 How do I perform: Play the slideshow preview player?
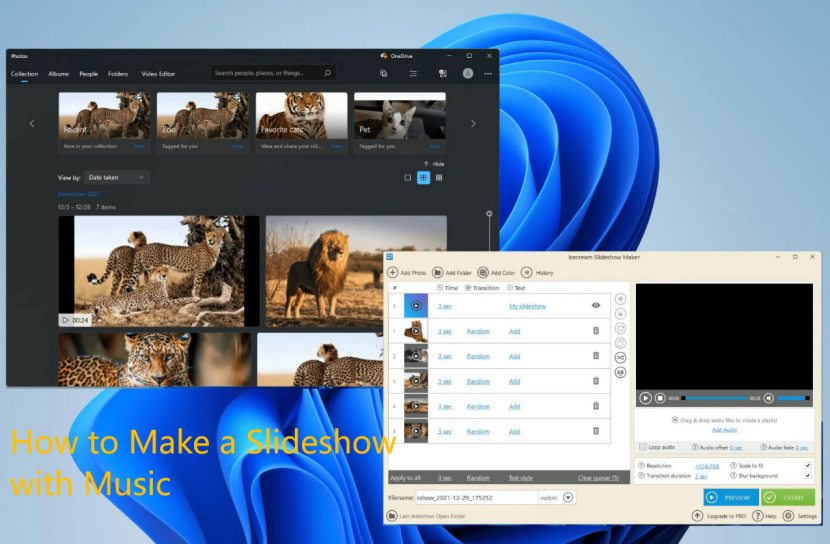coord(645,398)
